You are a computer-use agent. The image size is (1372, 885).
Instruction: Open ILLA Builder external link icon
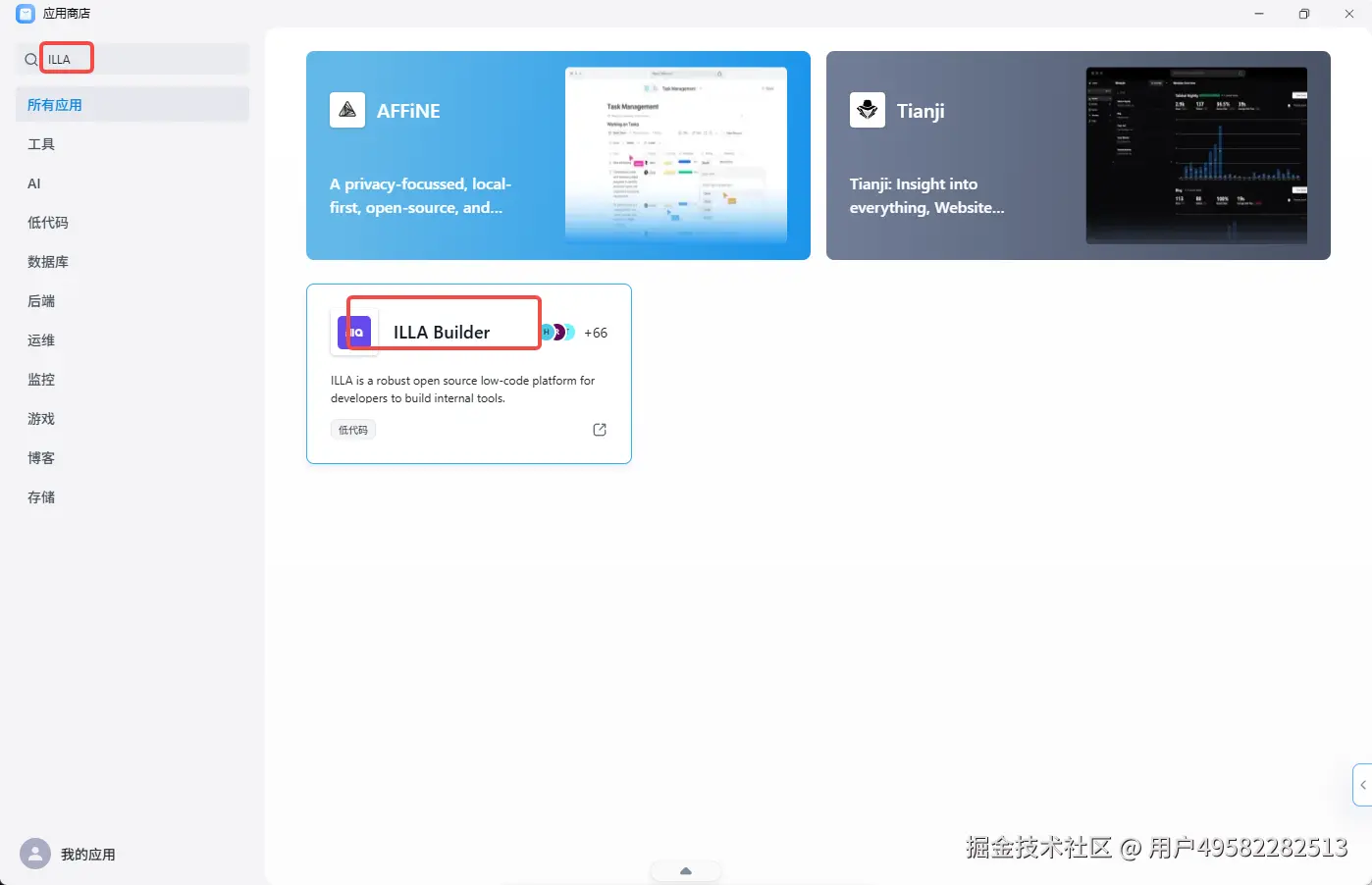[x=600, y=430]
